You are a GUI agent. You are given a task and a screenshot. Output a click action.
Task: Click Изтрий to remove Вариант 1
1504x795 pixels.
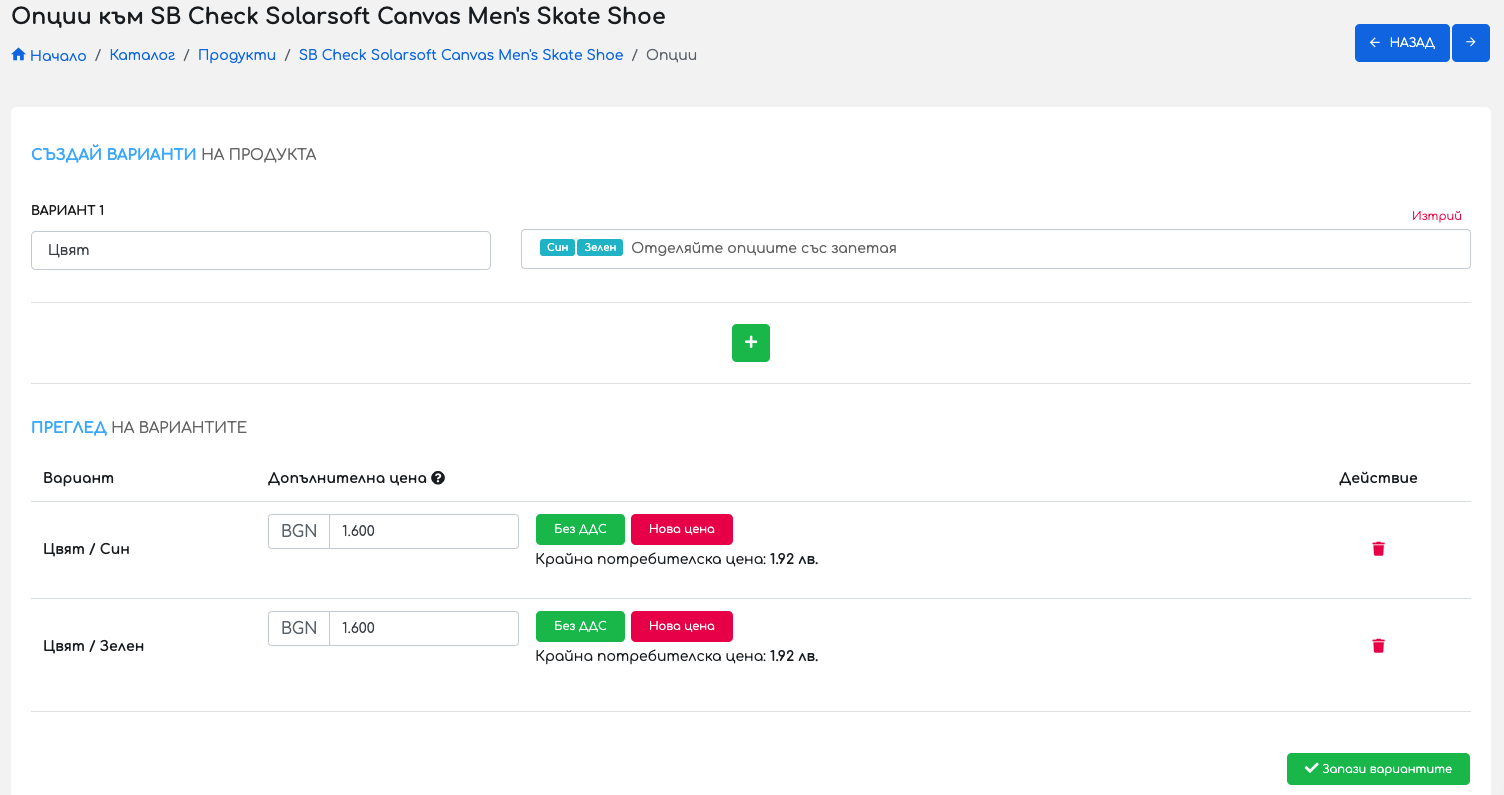click(1437, 216)
